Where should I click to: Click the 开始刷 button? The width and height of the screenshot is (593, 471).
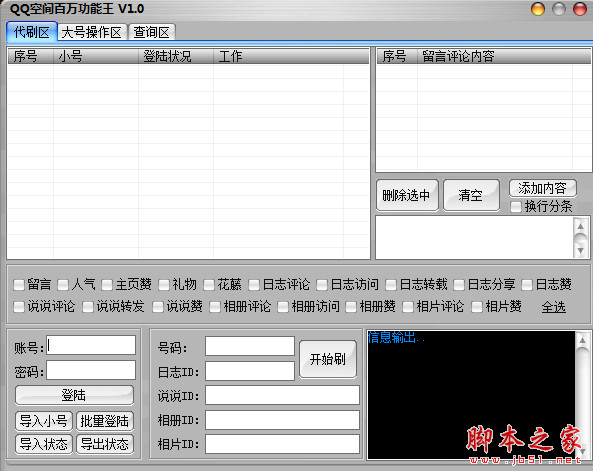coord(328,359)
